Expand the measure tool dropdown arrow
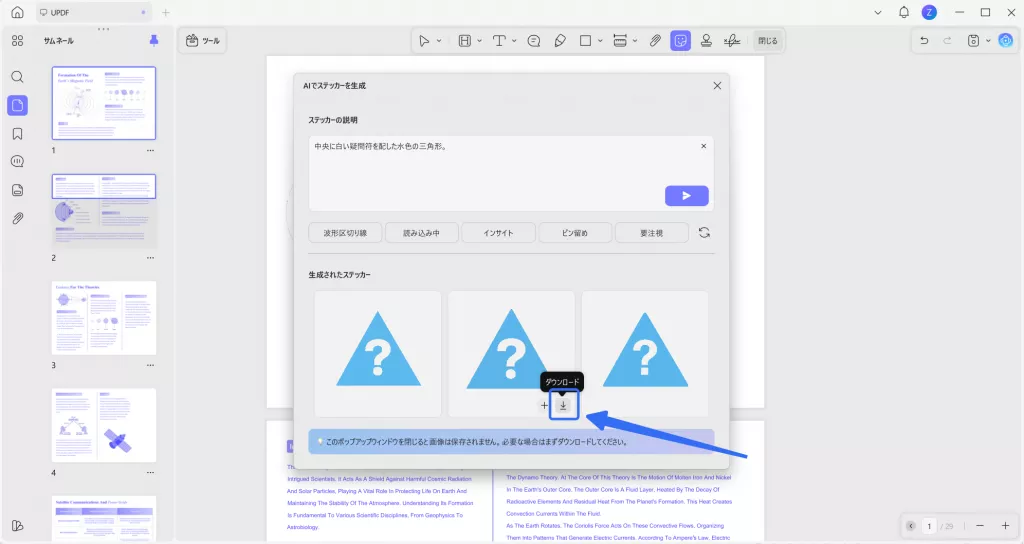Screen dimensions: 1024x544 [635, 40]
